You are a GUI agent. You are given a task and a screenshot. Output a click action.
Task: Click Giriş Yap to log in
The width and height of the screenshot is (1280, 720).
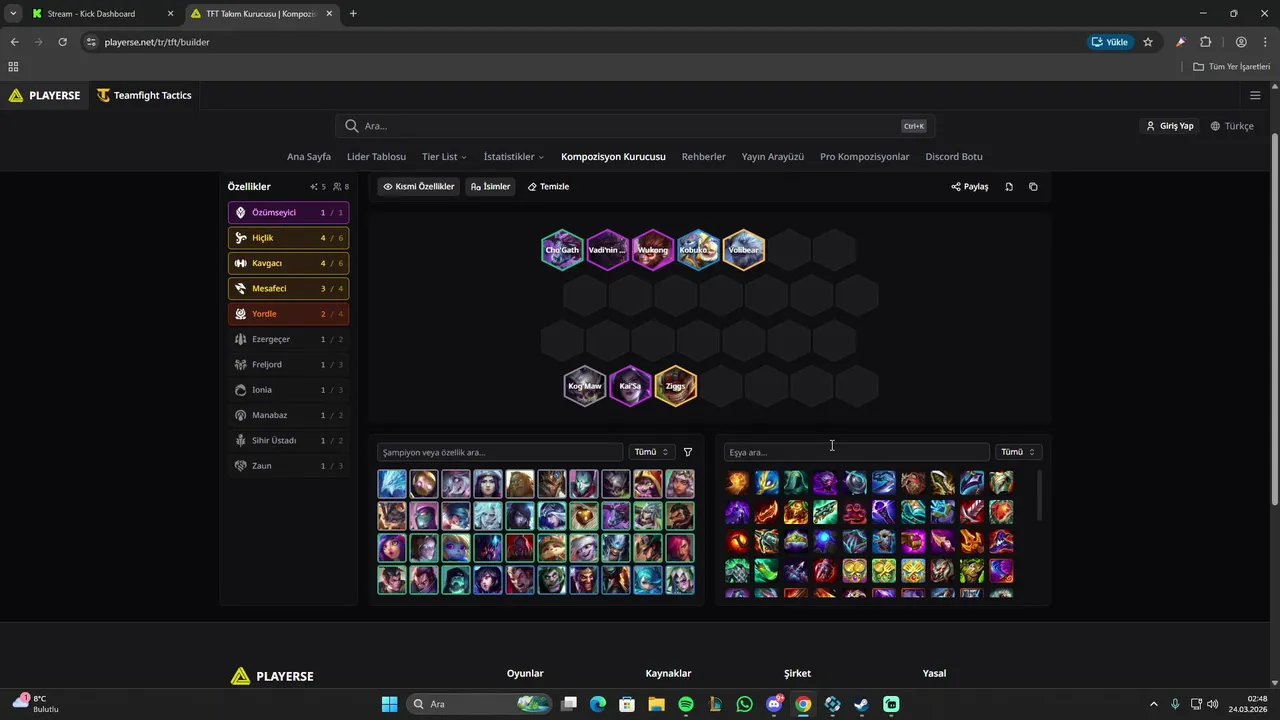point(1170,126)
